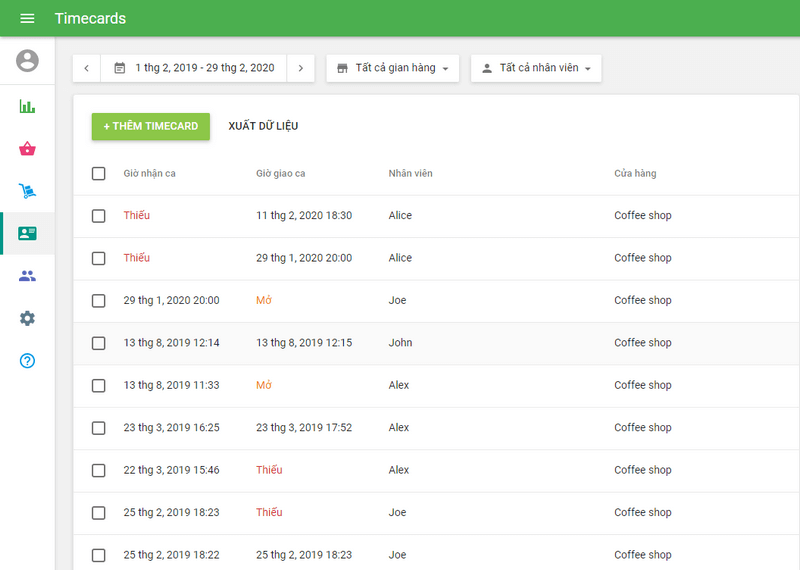Open the help question mark icon
The width and height of the screenshot is (800, 570).
click(27, 360)
